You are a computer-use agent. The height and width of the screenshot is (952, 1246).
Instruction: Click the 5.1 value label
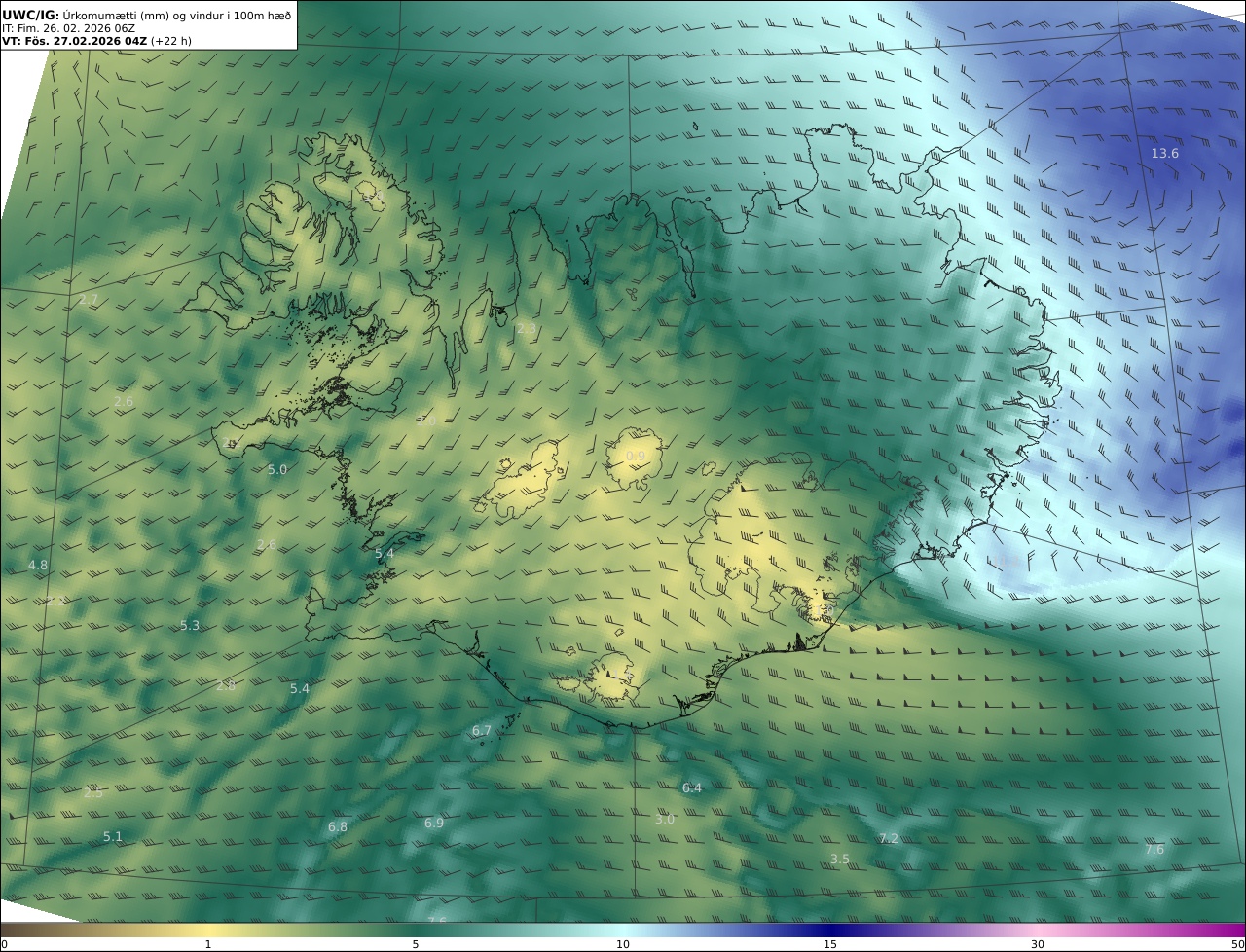(113, 836)
